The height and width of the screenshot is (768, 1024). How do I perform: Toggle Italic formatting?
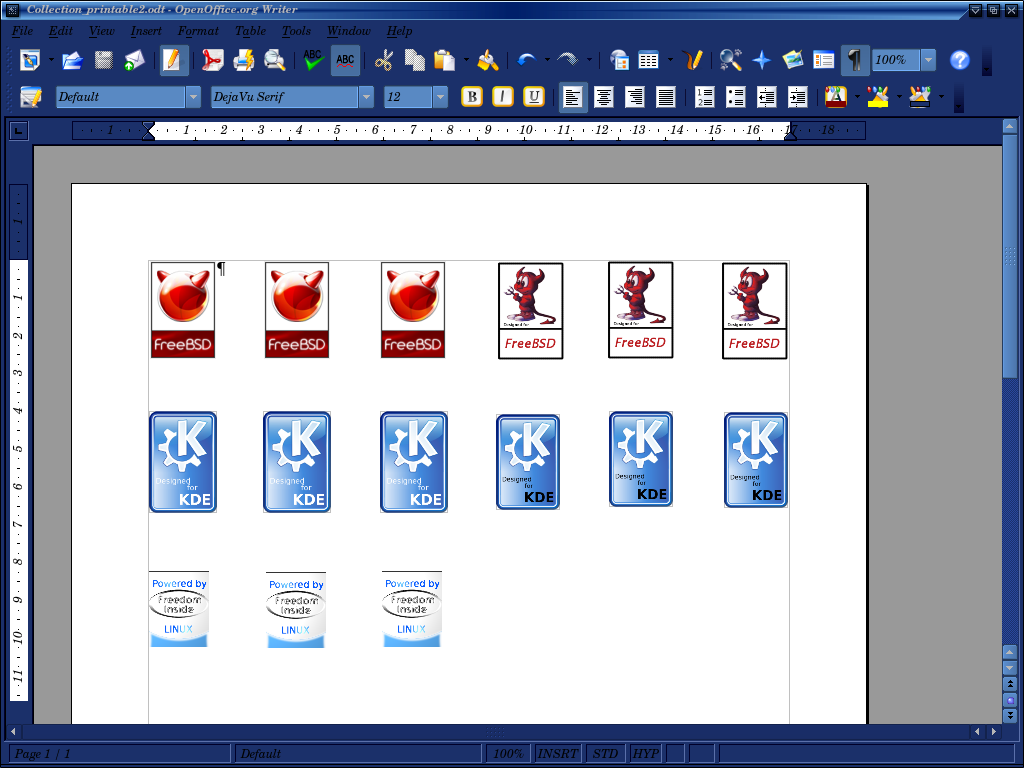click(502, 97)
